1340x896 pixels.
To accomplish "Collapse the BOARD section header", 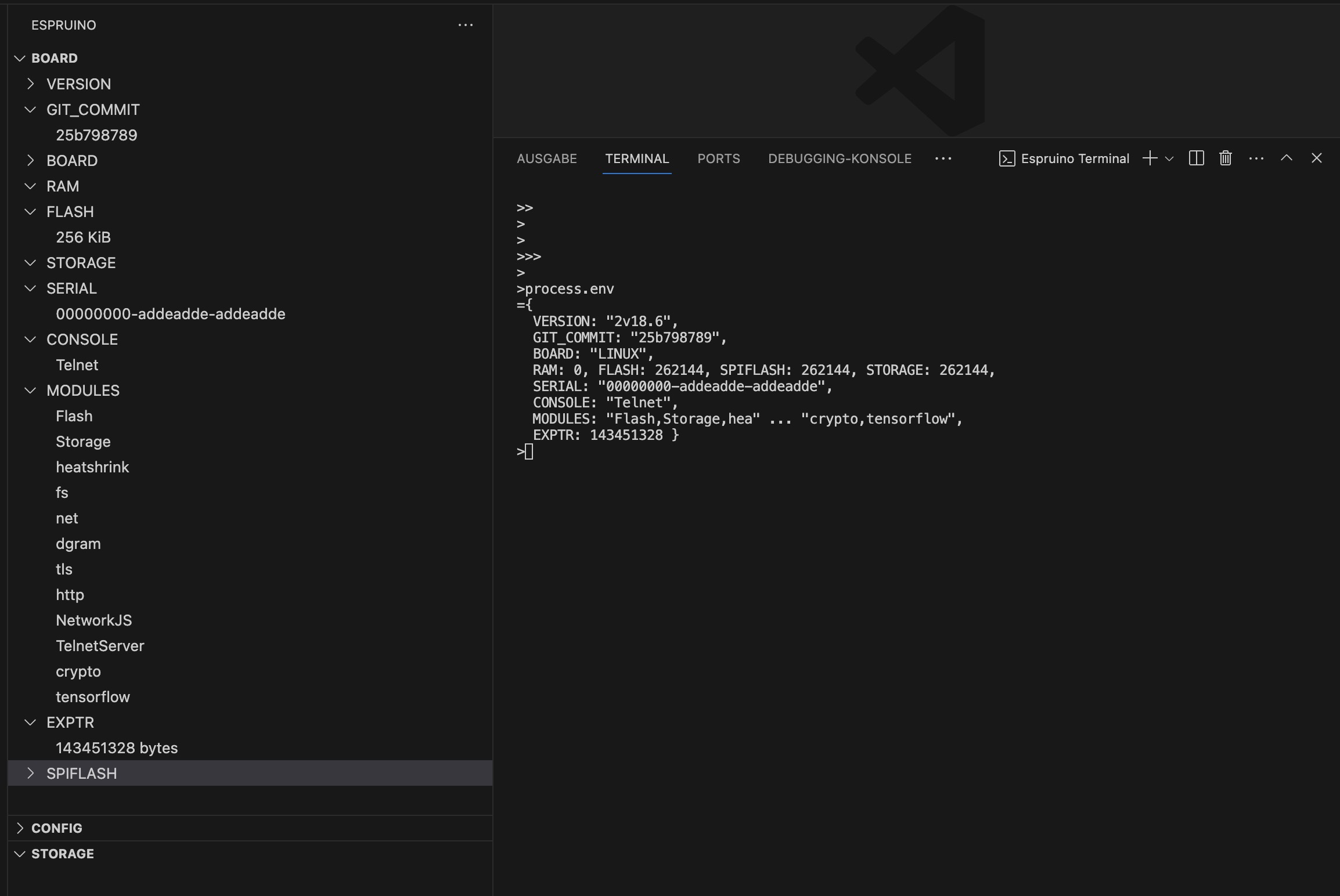I will click(x=250, y=58).
